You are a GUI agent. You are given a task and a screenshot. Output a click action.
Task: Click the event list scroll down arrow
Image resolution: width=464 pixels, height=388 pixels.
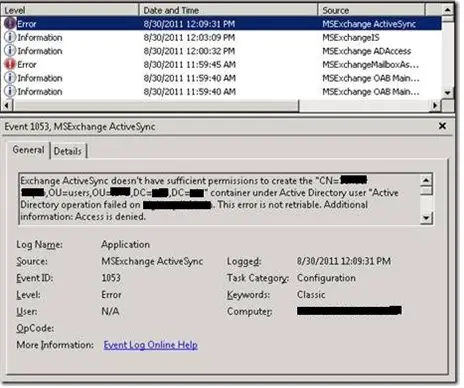click(x=448, y=93)
